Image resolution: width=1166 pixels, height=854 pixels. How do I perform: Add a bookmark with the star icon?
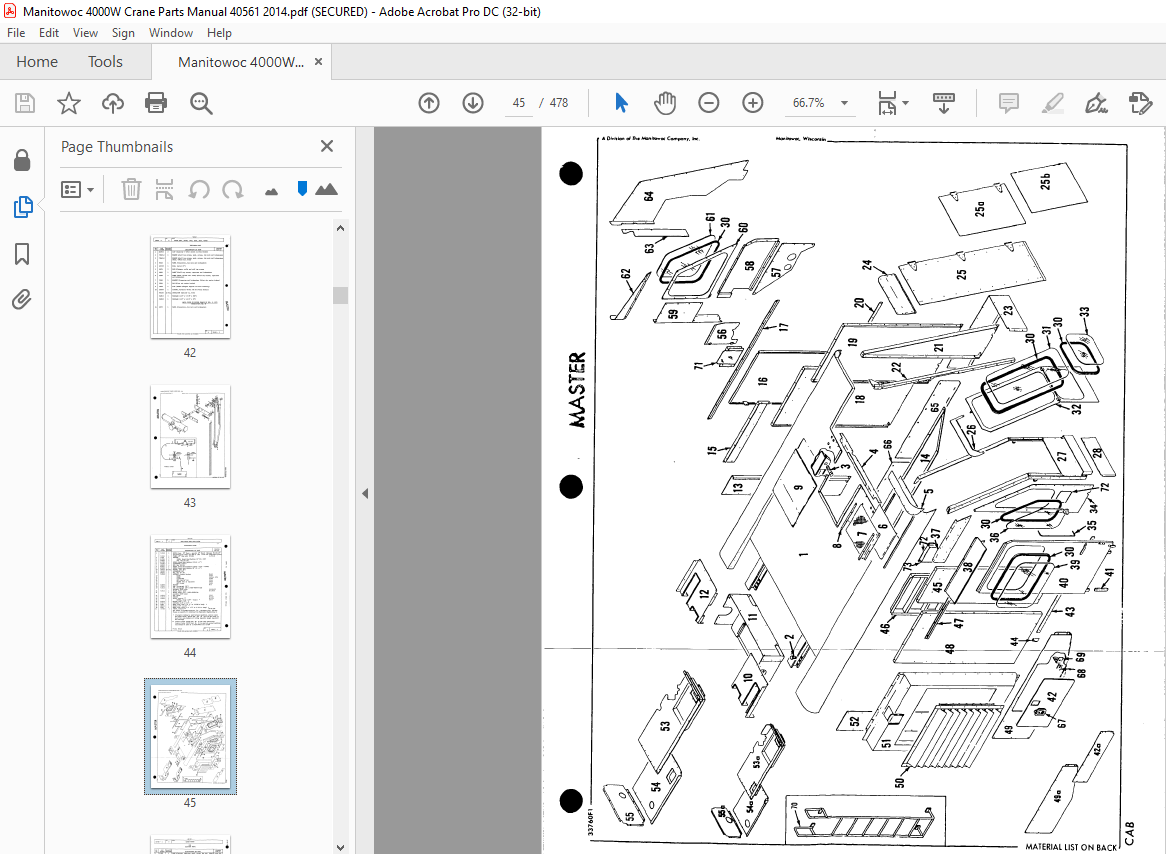68,103
